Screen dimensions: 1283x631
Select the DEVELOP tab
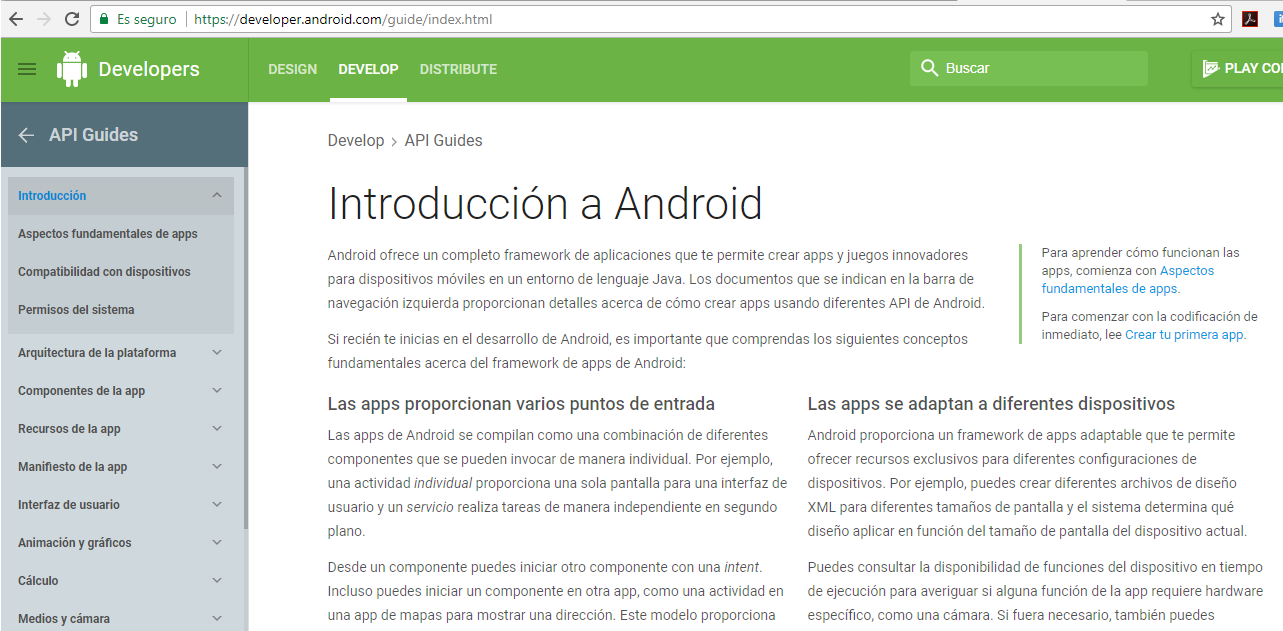[368, 69]
